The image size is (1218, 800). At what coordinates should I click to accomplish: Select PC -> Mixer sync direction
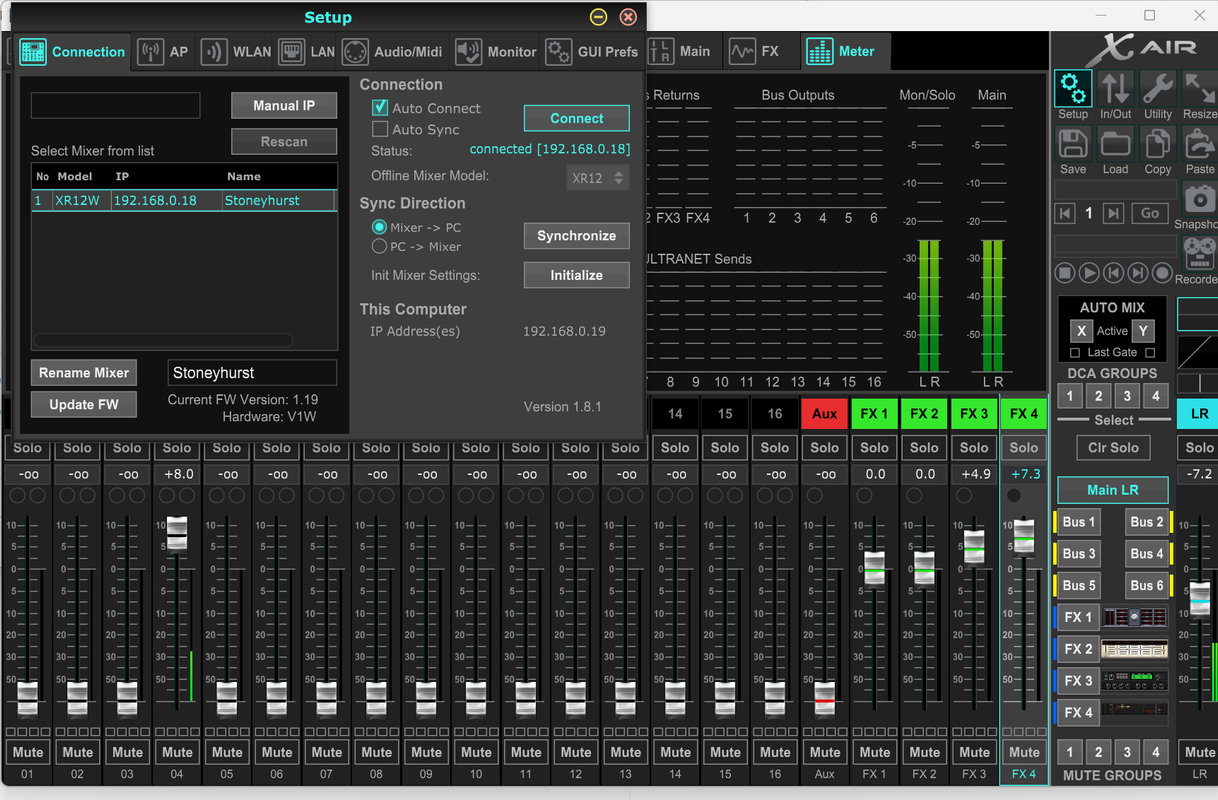pyautogui.click(x=379, y=246)
